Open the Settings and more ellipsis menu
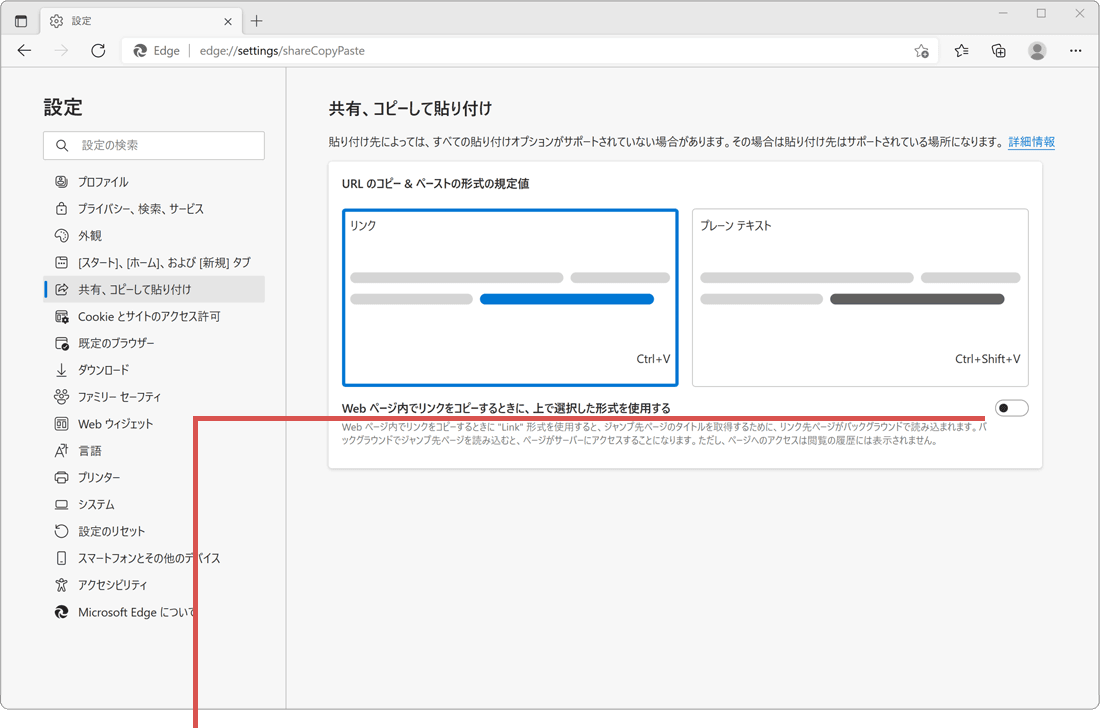The width and height of the screenshot is (1100, 728). [1075, 50]
